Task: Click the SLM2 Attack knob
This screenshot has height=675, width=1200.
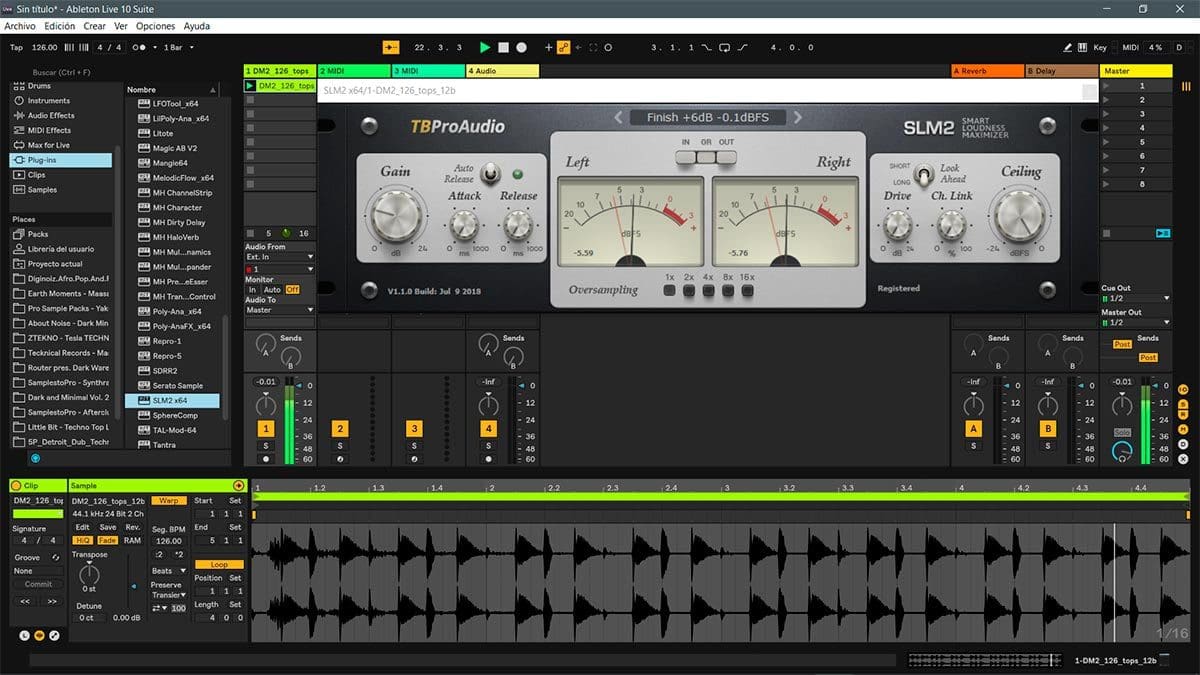Action: 463,226
